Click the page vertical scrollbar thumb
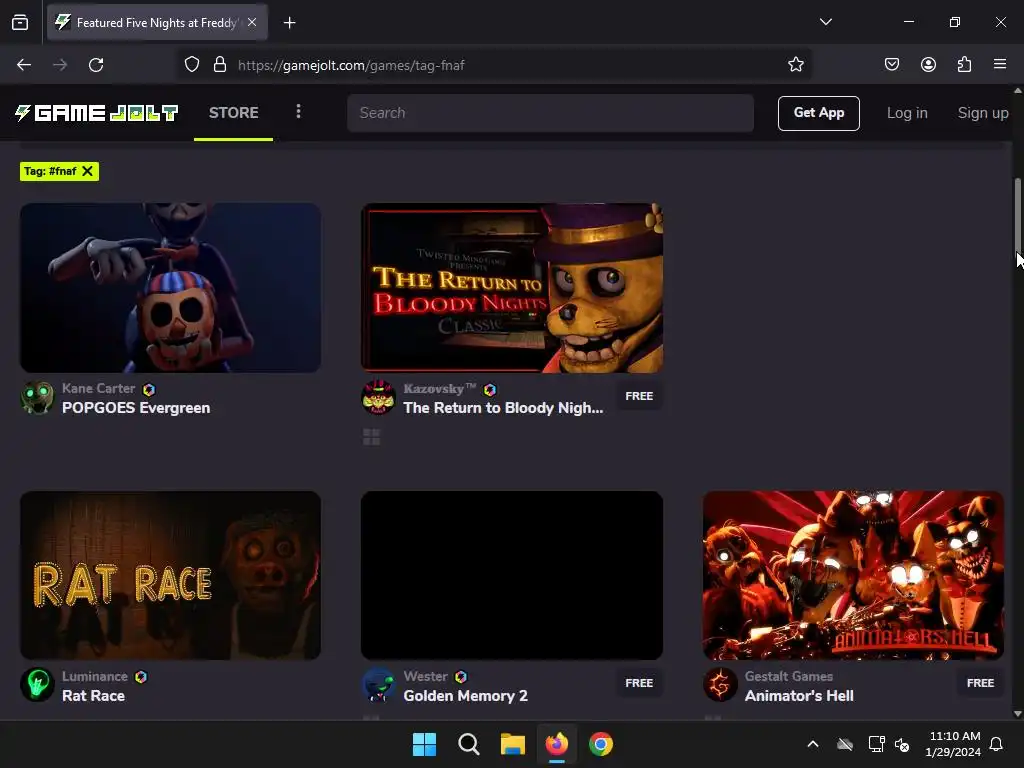Viewport: 1024px width, 768px height. coord(1017,214)
